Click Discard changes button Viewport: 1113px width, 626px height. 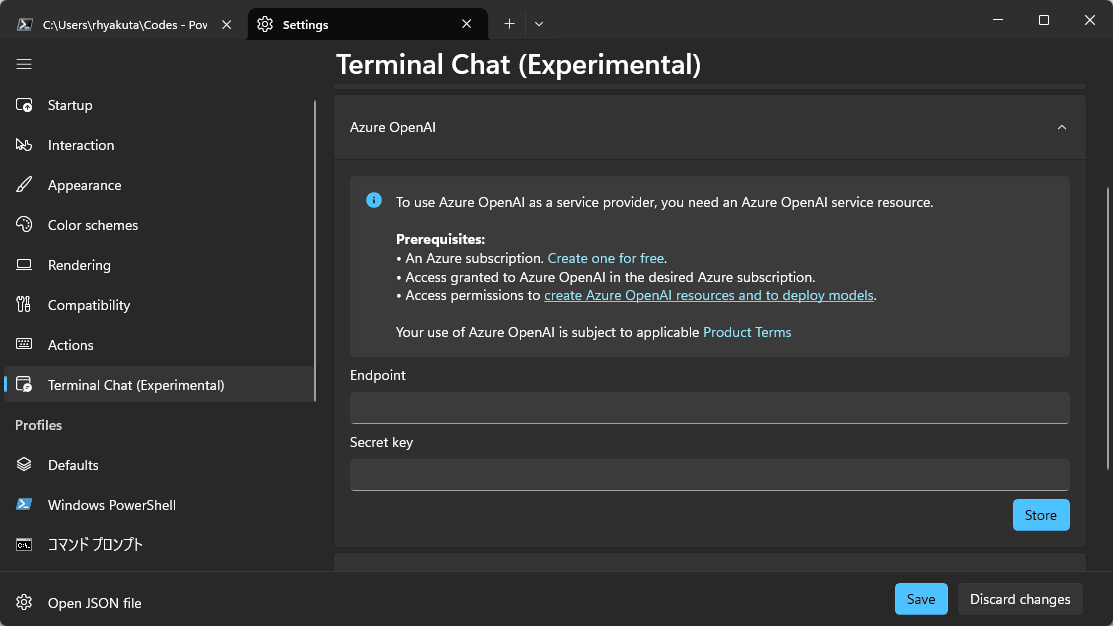[x=1020, y=599]
